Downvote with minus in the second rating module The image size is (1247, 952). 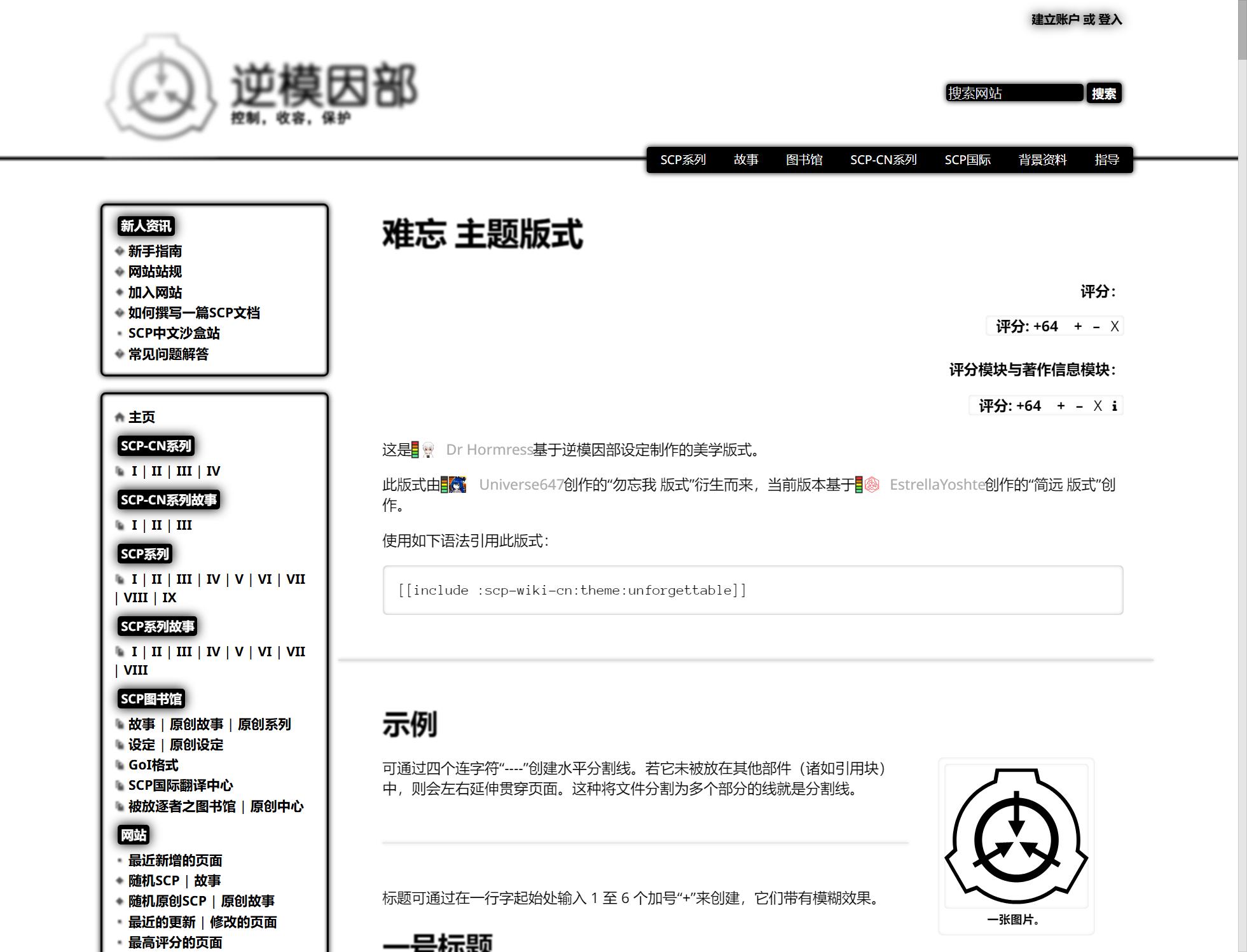1079,406
